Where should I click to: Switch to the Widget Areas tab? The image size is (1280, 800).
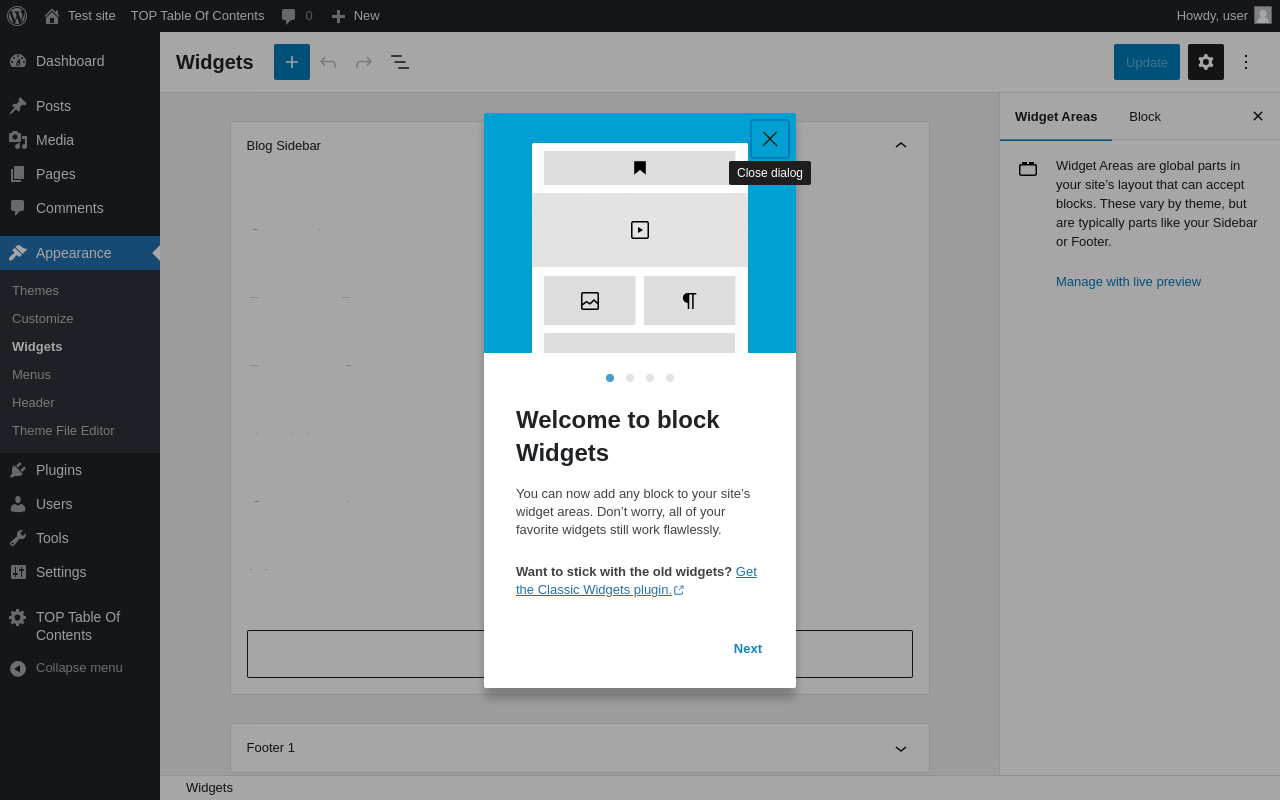point(1056,116)
